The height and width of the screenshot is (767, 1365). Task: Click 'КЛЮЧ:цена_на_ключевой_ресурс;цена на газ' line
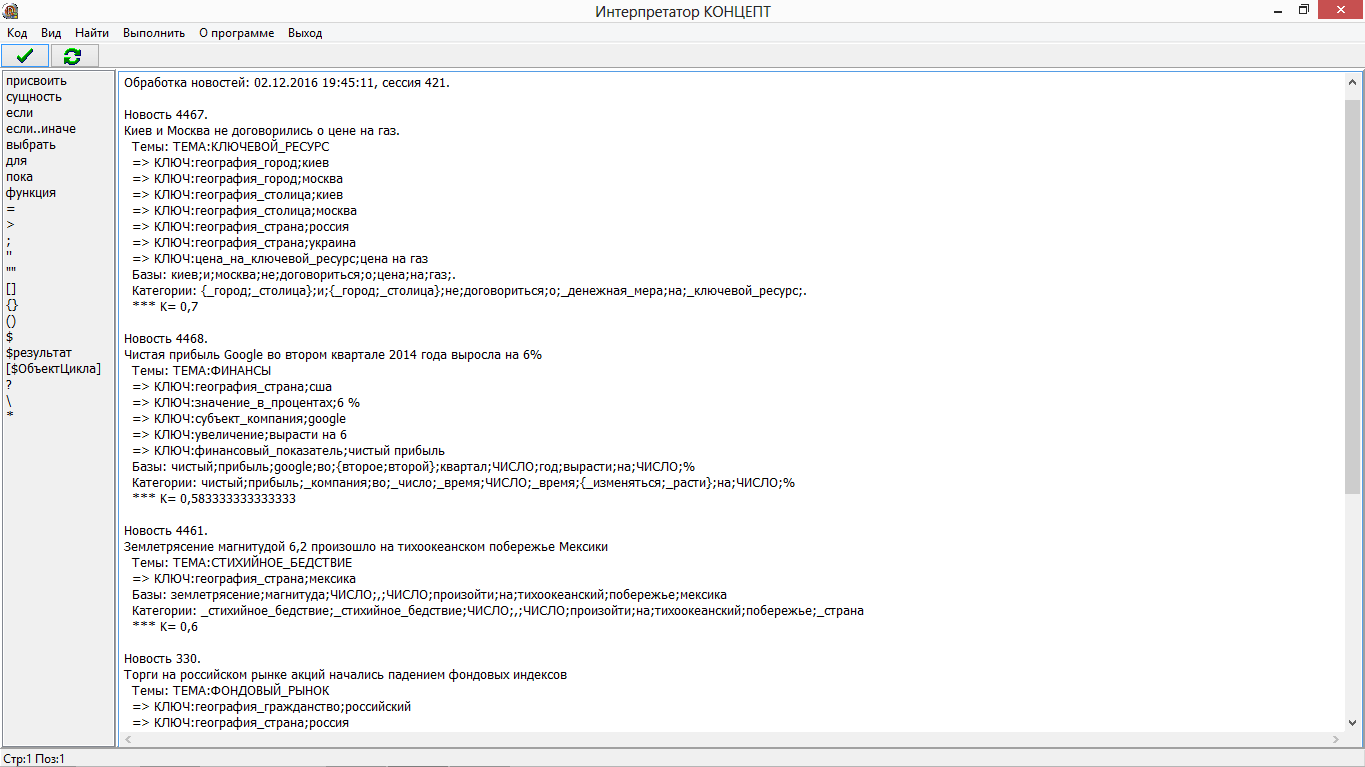279,258
